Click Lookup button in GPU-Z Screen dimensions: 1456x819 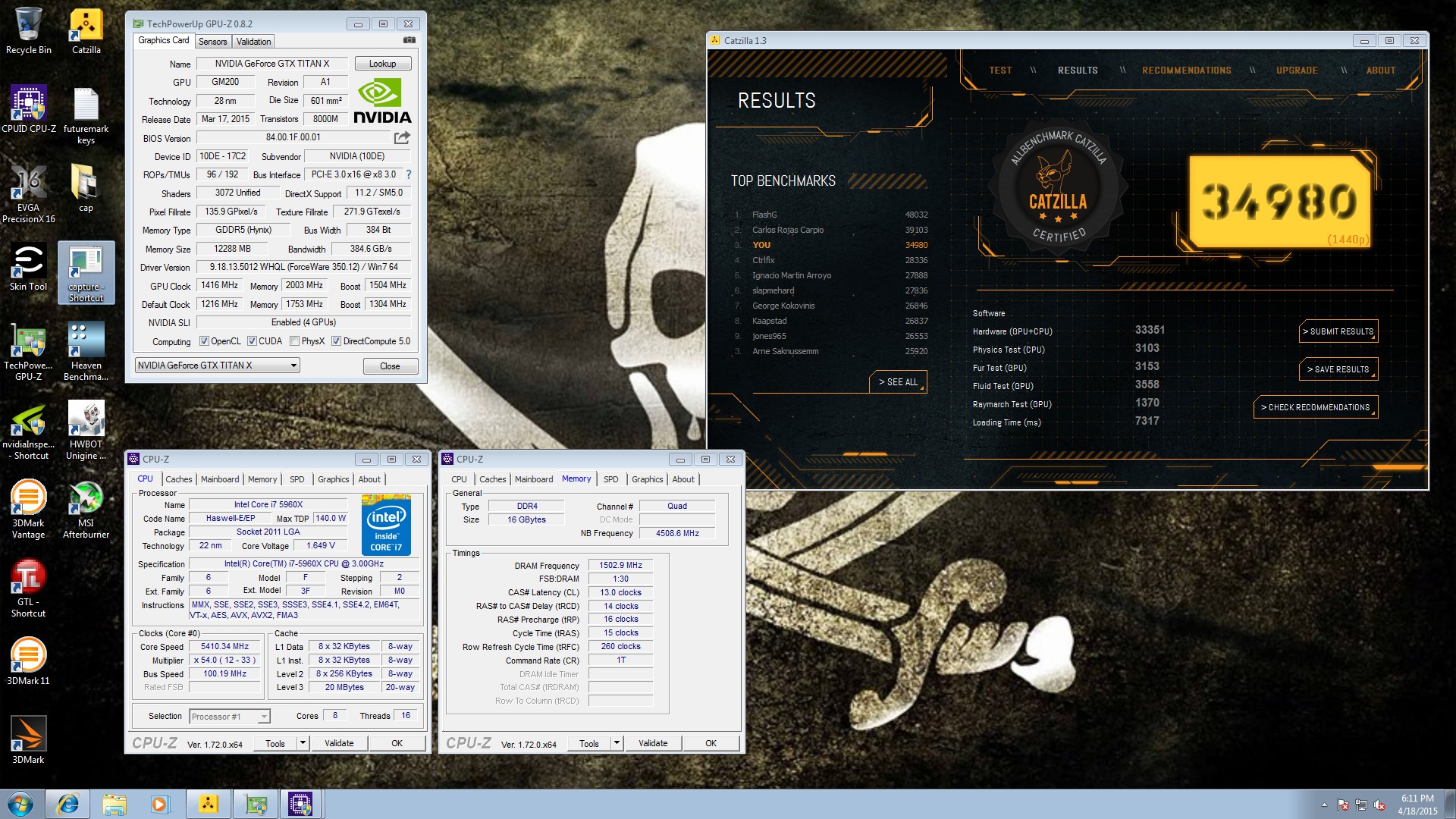382,64
